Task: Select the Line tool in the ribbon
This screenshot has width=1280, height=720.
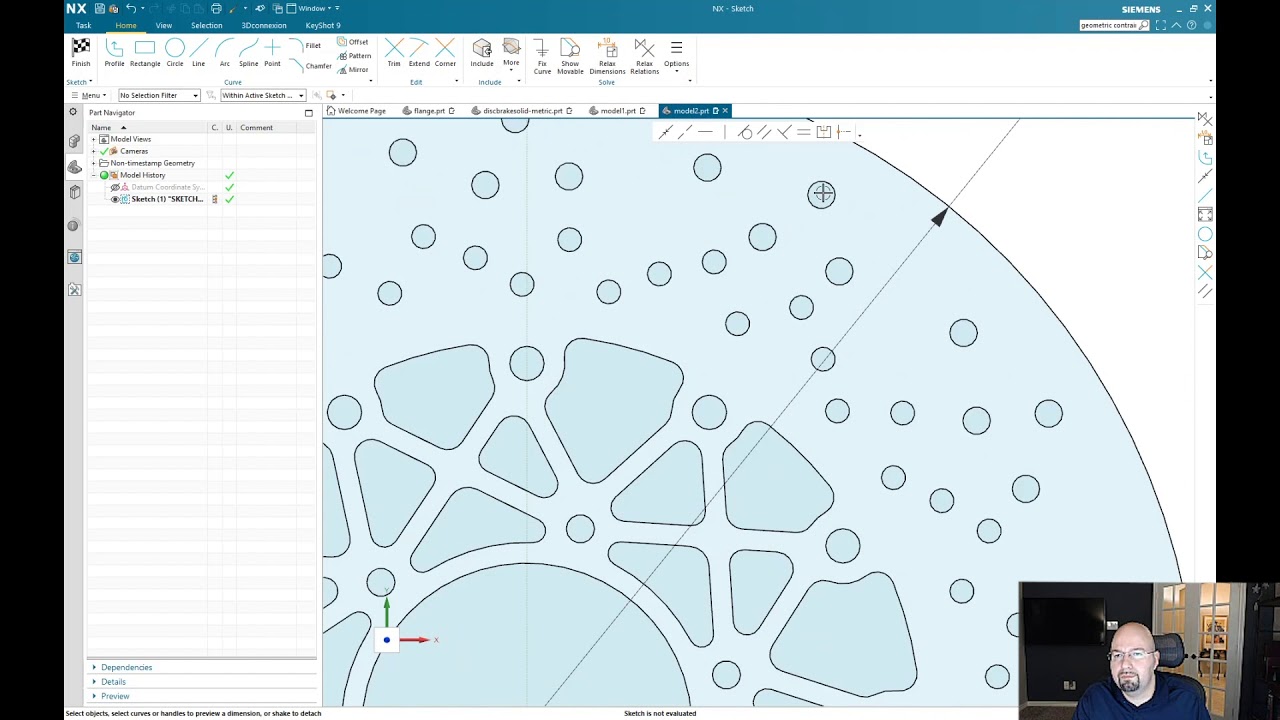Action: (x=199, y=53)
